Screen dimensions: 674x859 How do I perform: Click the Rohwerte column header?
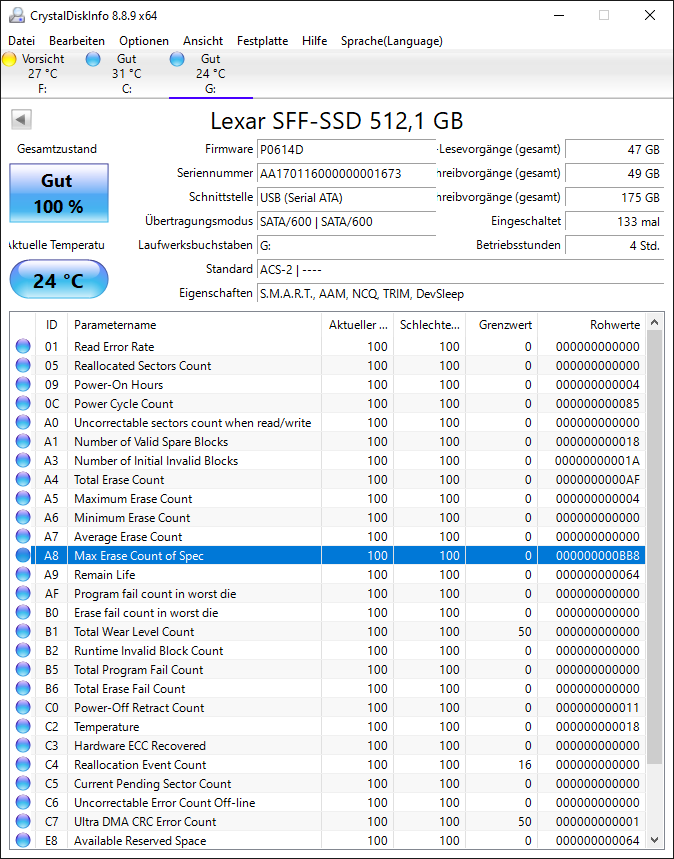(x=591, y=325)
